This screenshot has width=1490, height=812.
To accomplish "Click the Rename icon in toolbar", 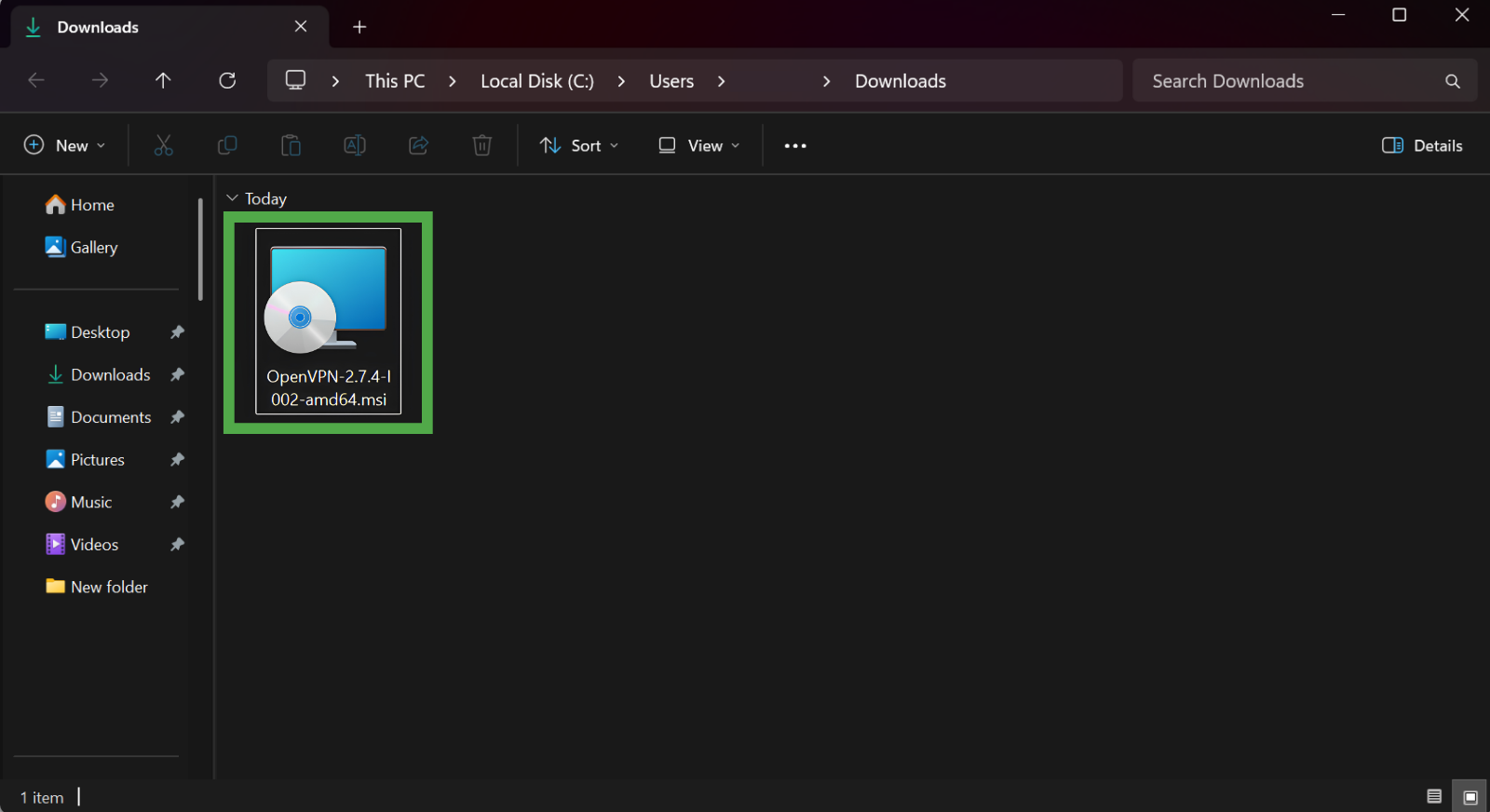I will pos(355,145).
